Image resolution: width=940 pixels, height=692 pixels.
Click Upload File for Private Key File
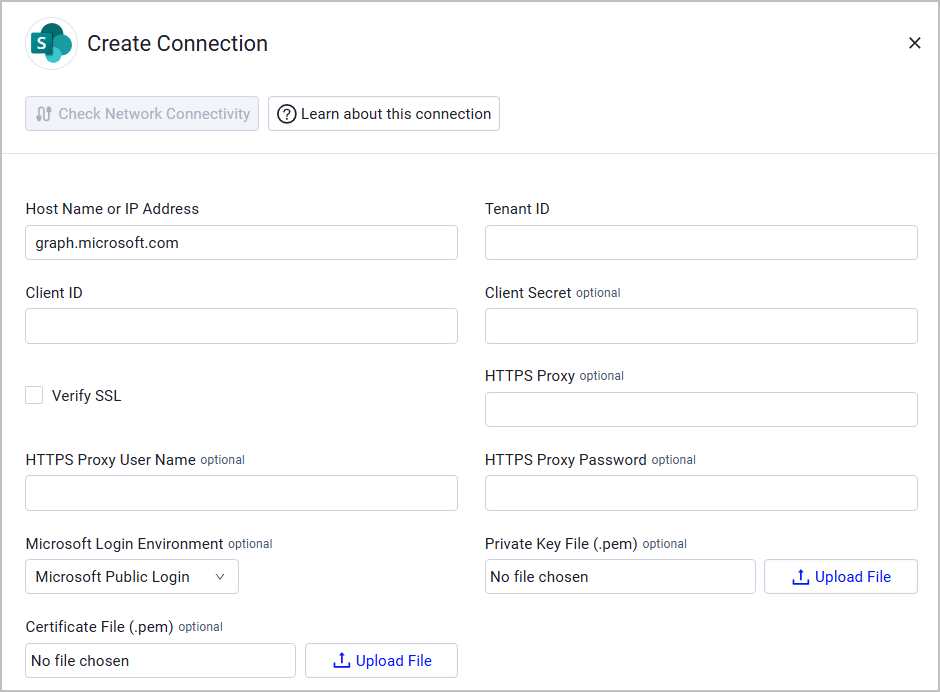point(840,576)
